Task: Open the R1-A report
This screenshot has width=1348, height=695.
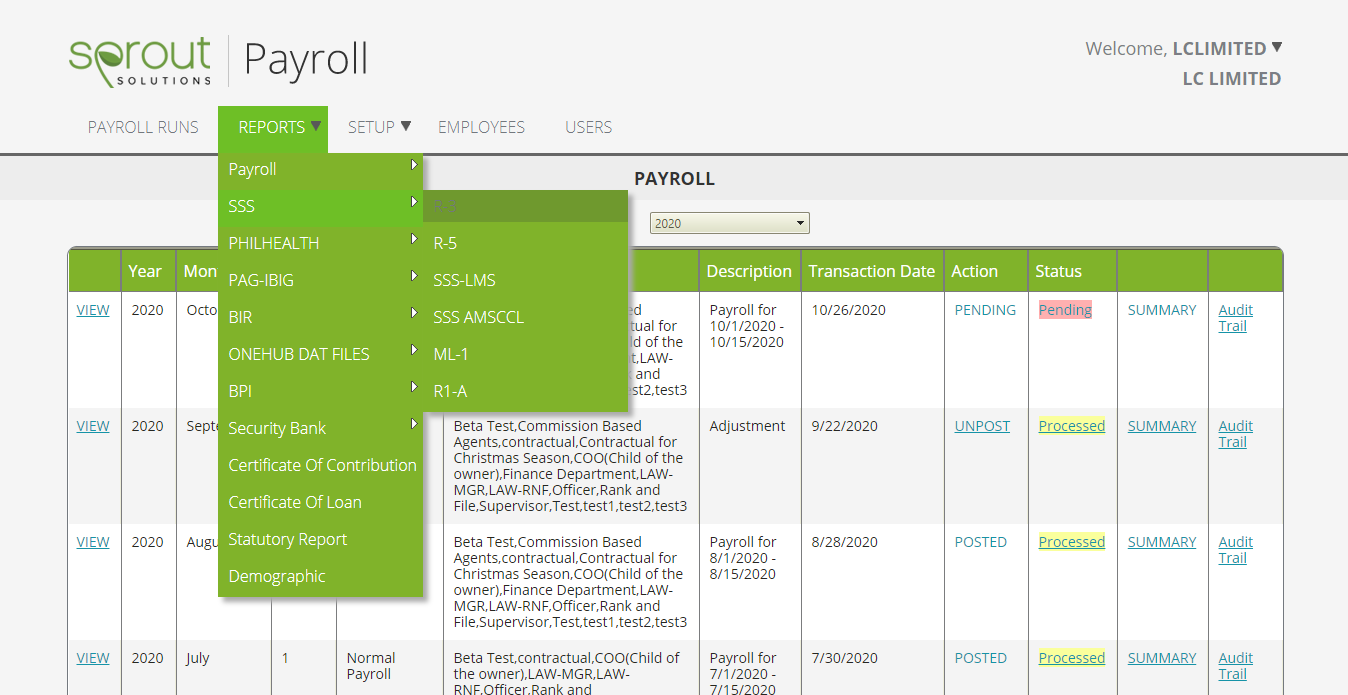Action: click(x=450, y=391)
